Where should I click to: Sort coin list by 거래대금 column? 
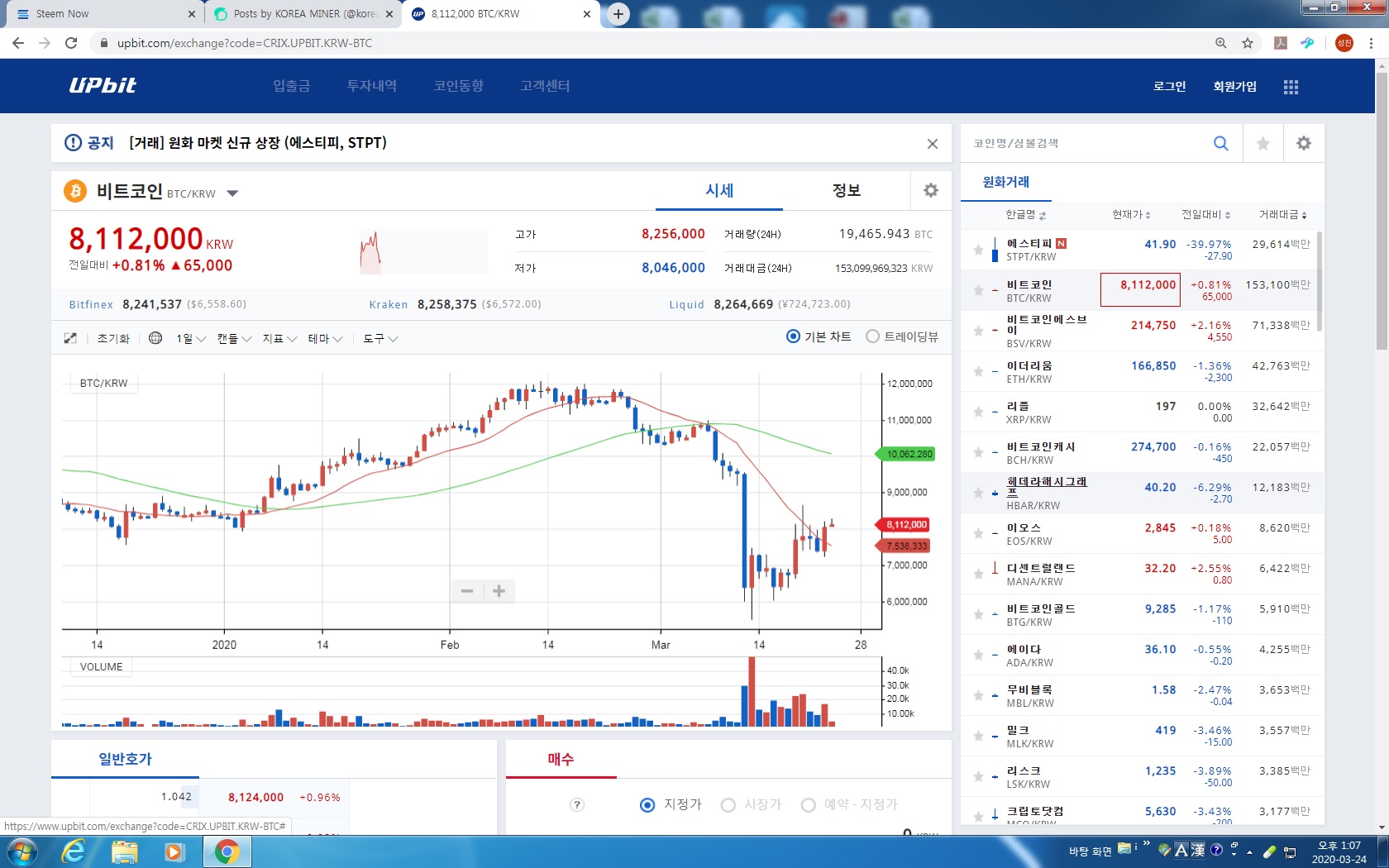tap(1282, 215)
